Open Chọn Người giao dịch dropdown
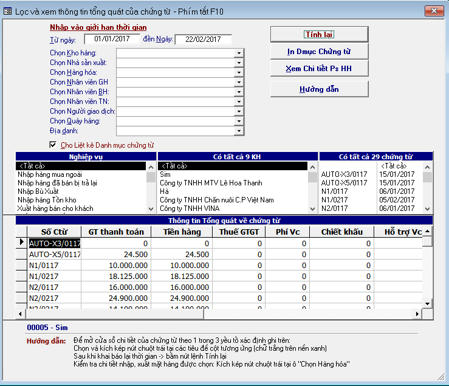The height and width of the screenshot is (386, 449). 239,111
